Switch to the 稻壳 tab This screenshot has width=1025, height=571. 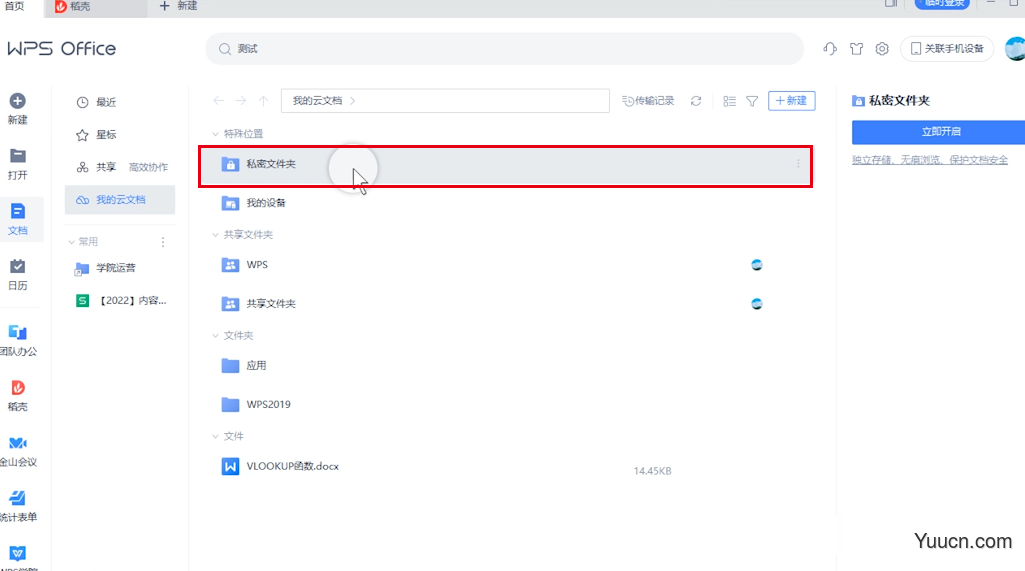tap(96, 7)
